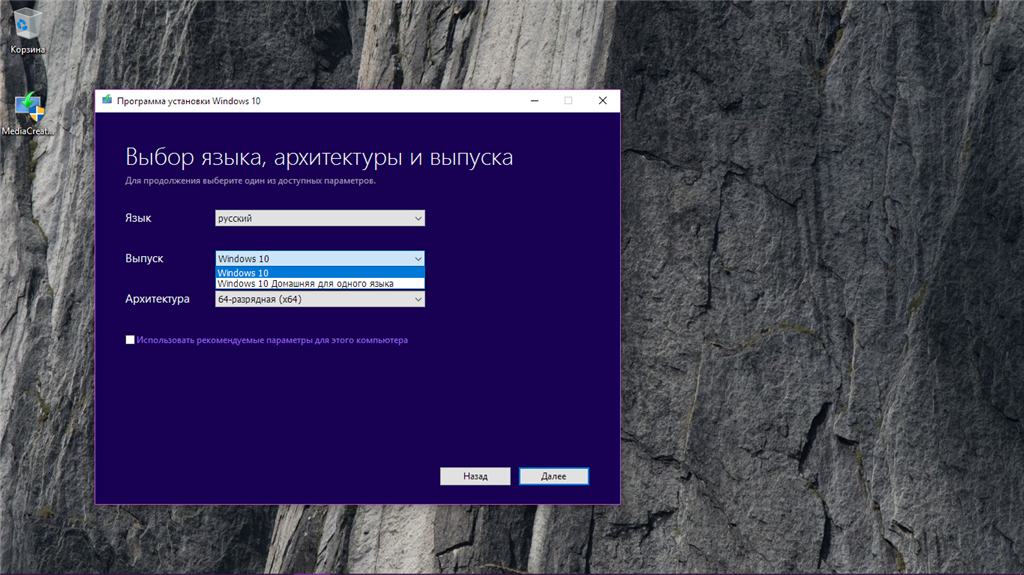
Task: Close the Windows 10 setup window
Action: pyautogui.click(x=603, y=101)
